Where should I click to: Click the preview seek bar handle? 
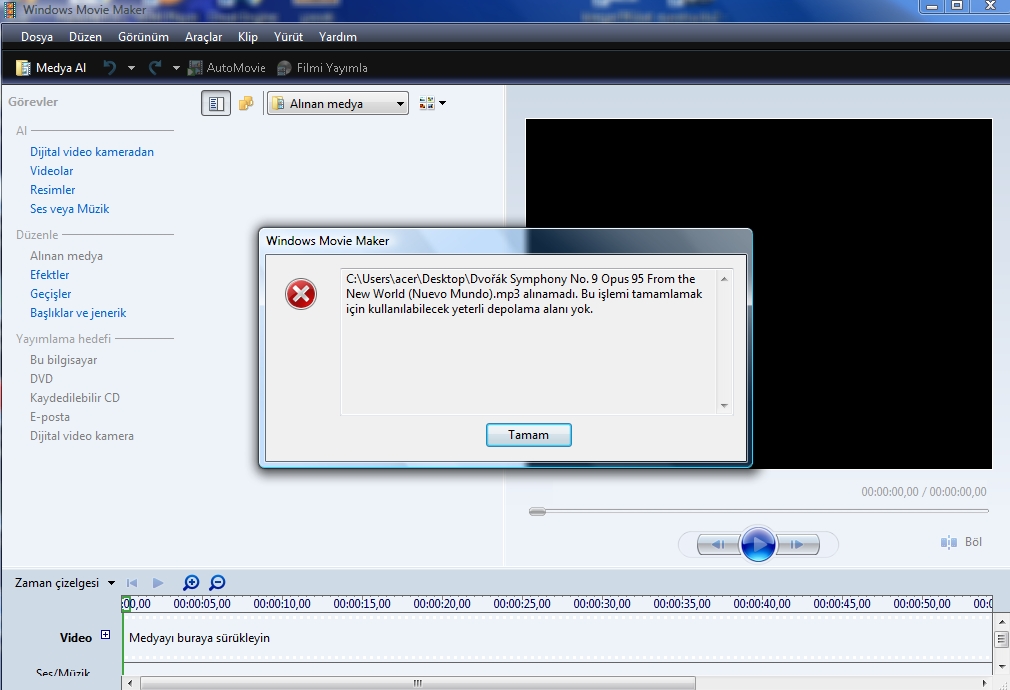(x=537, y=512)
